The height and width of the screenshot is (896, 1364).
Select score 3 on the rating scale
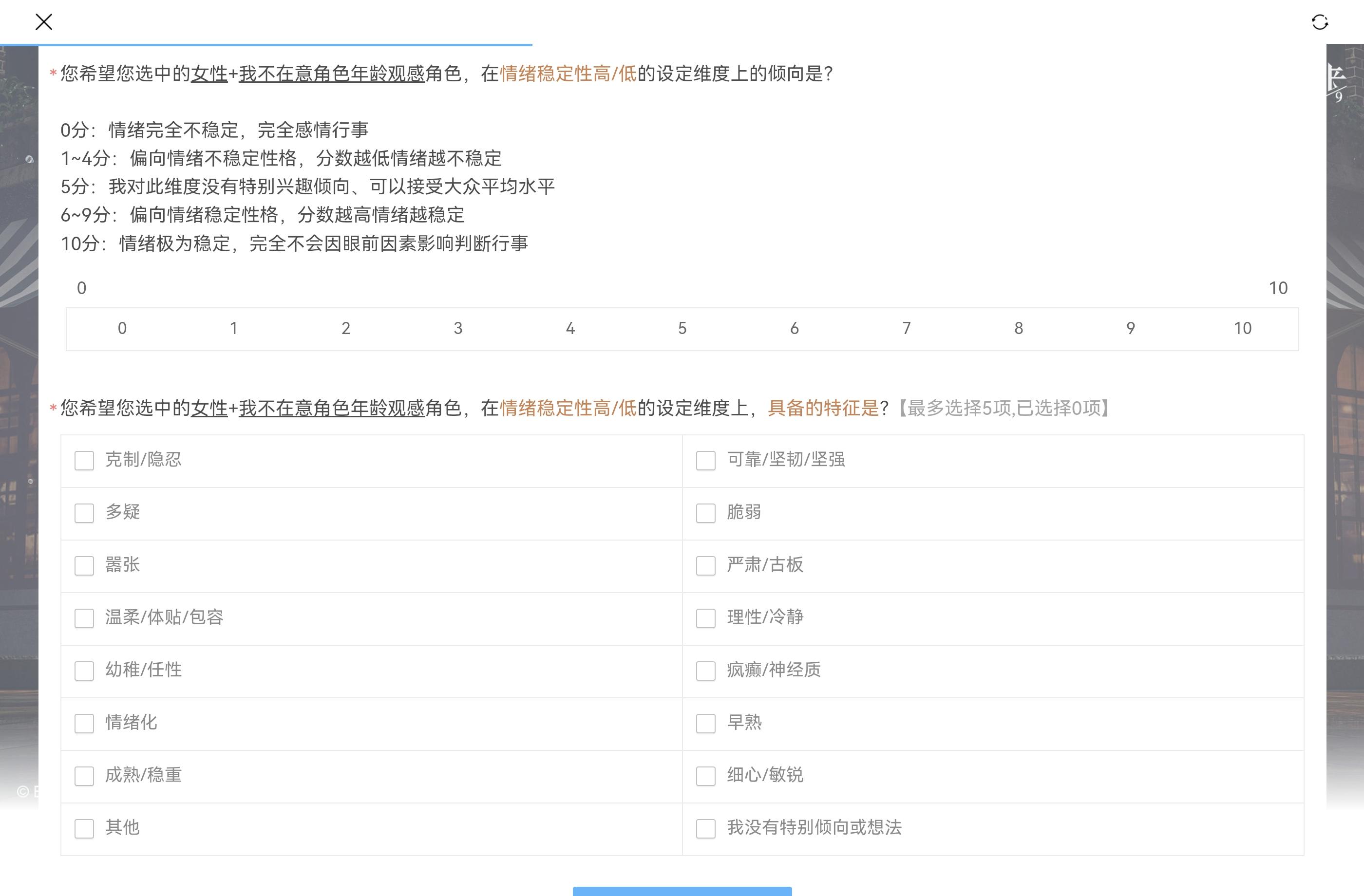point(458,329)
